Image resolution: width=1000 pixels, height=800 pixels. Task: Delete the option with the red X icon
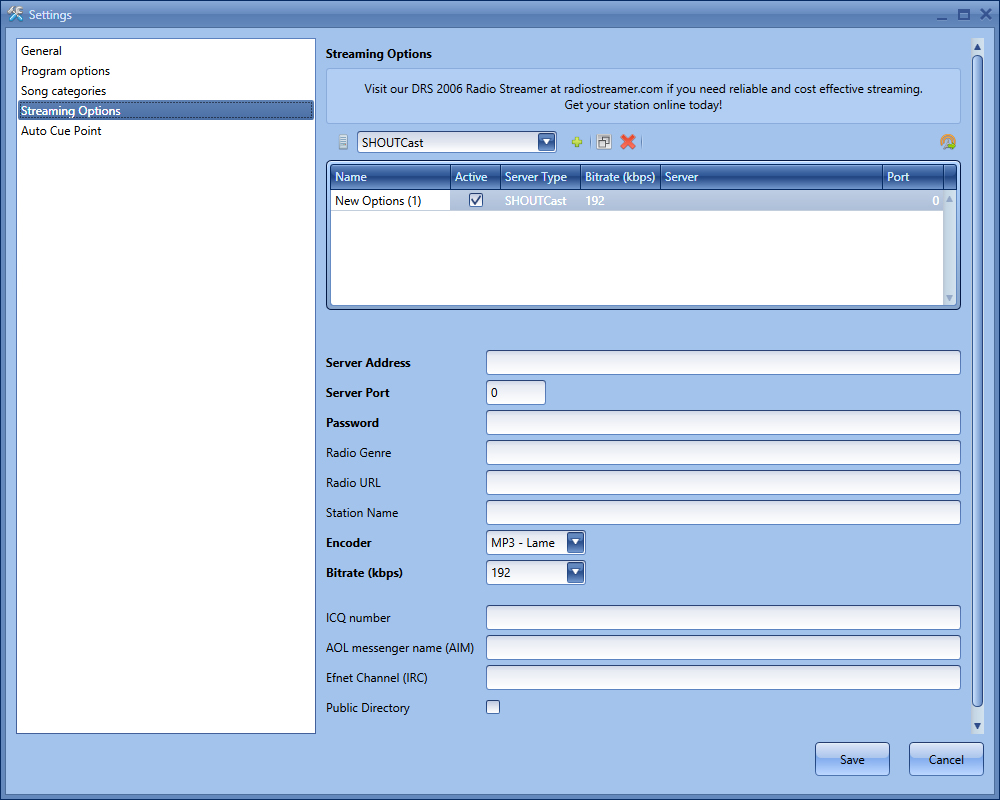tap(628, 142)
